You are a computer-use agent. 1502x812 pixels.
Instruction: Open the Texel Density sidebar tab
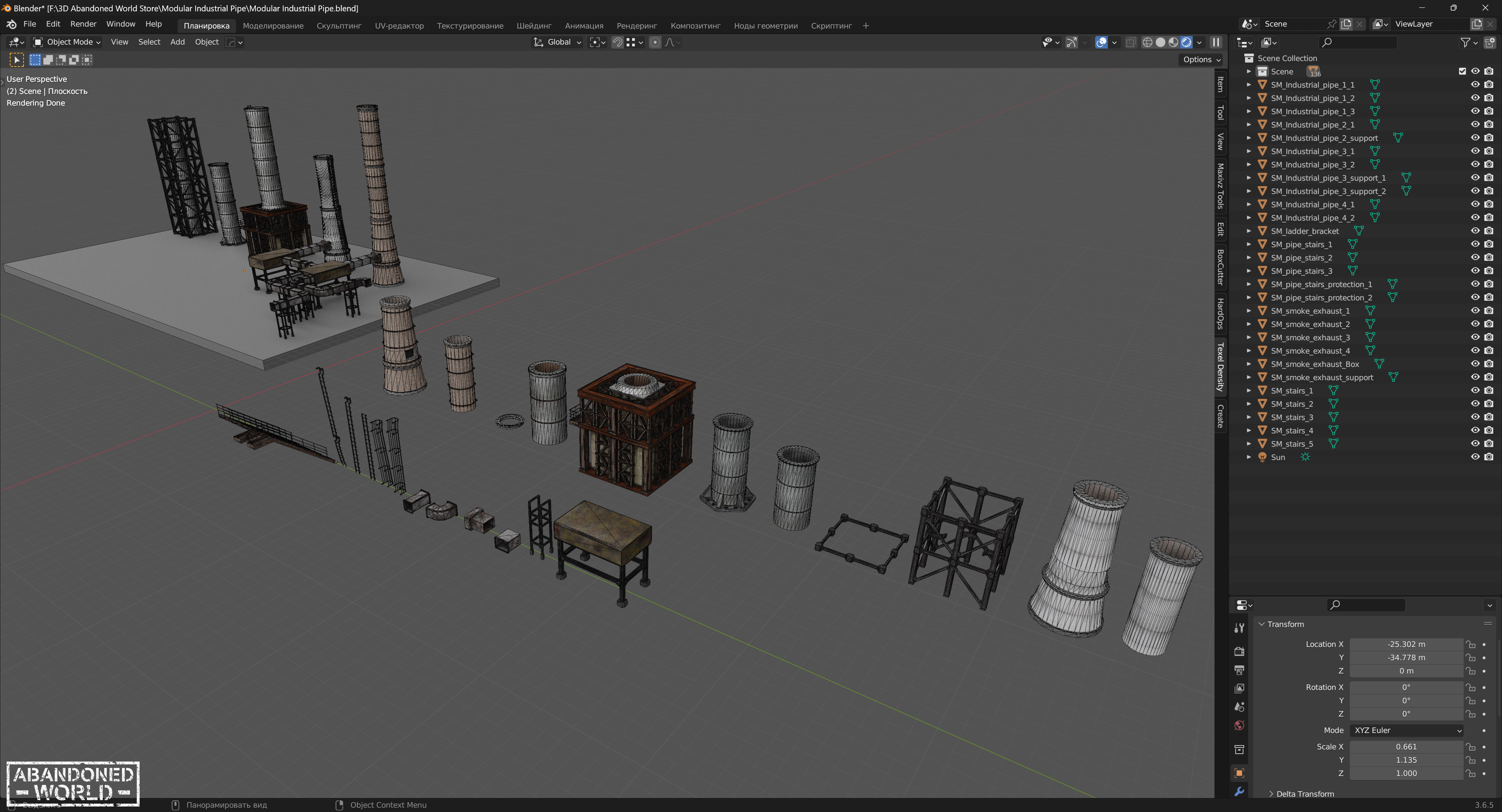tap(1220, 366)
